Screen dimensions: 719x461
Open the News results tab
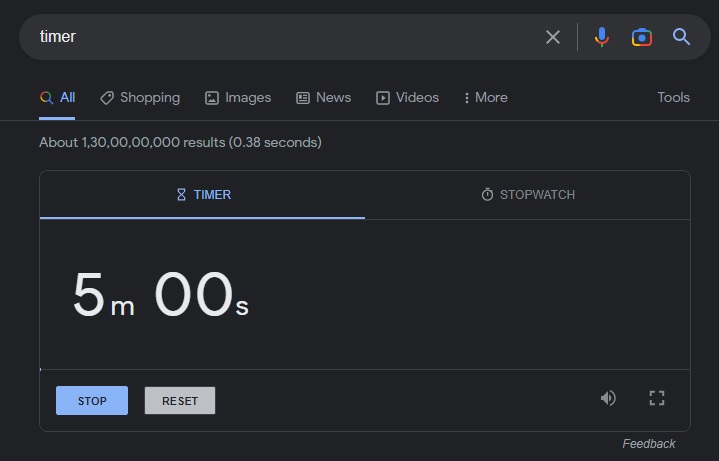coord(323,98)
